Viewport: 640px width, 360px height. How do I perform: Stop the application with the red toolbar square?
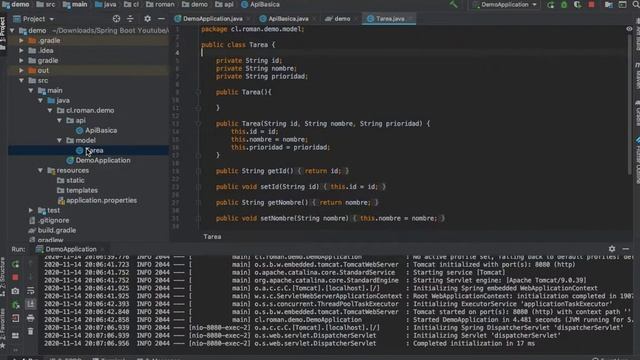coord(591,5)
